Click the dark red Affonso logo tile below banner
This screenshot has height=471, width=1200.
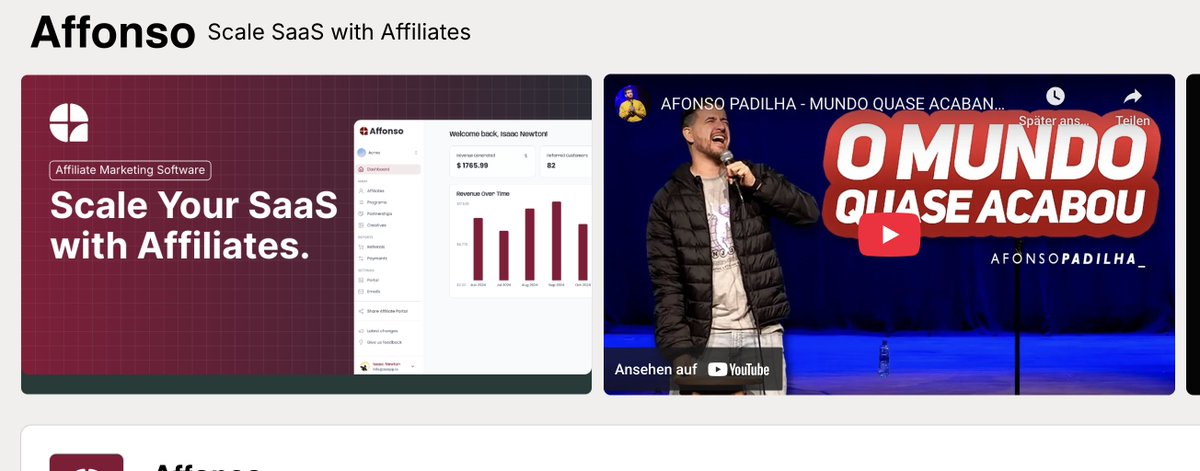pos(86,462)
